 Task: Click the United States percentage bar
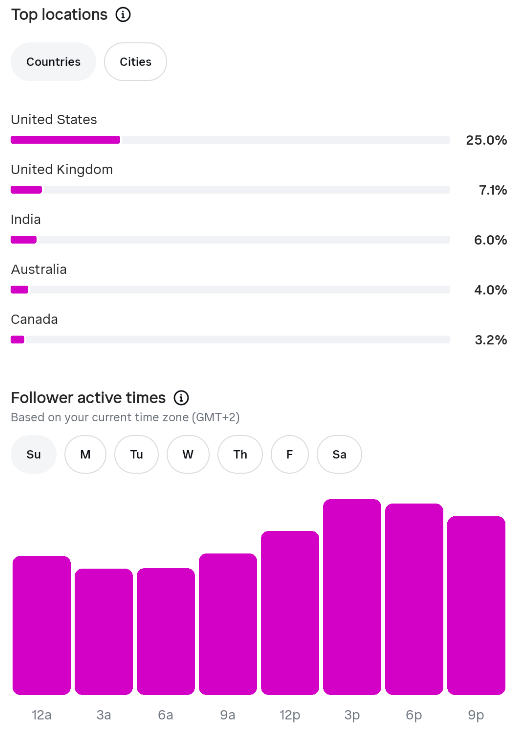click(230, 140)
